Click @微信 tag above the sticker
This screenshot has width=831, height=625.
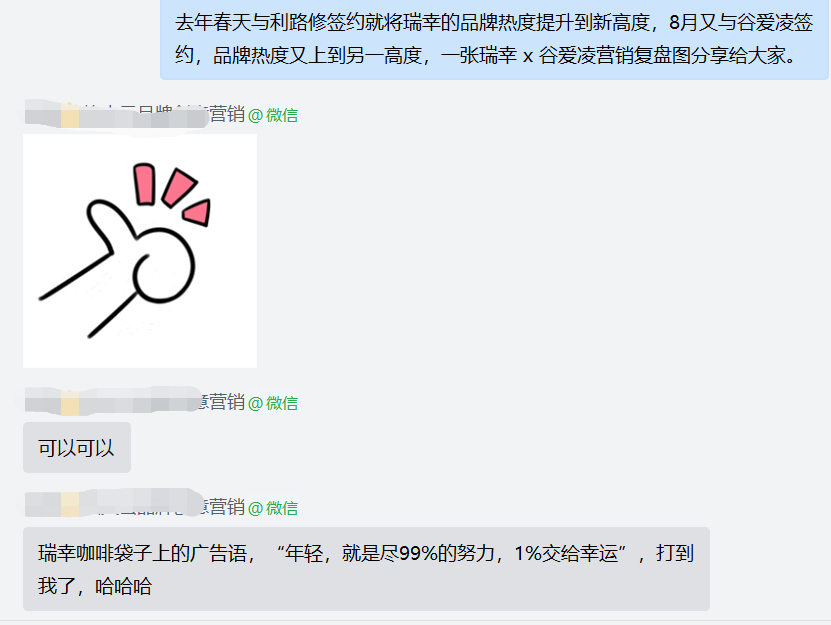point(273,115)
